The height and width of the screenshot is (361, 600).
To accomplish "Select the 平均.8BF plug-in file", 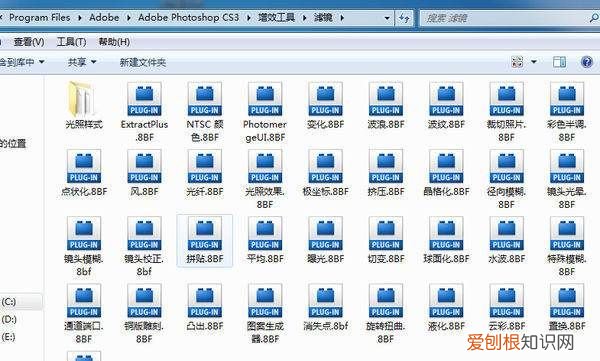I will tap(265, 240).
